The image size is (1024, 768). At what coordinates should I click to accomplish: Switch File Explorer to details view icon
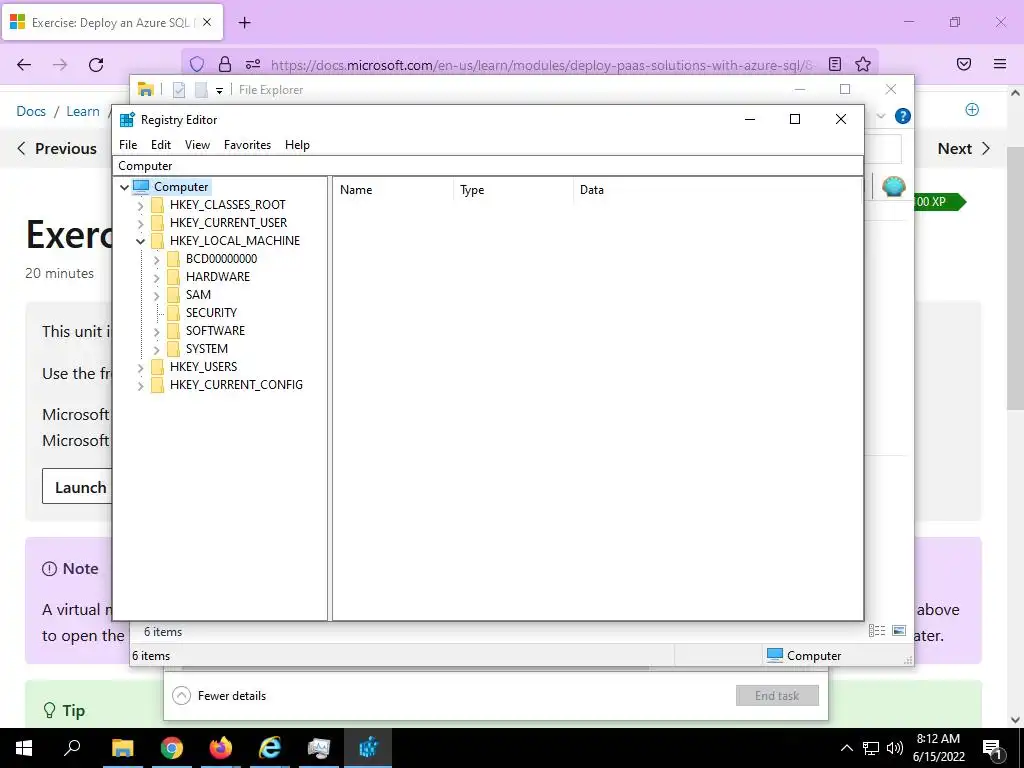click(x=877, y=630)
